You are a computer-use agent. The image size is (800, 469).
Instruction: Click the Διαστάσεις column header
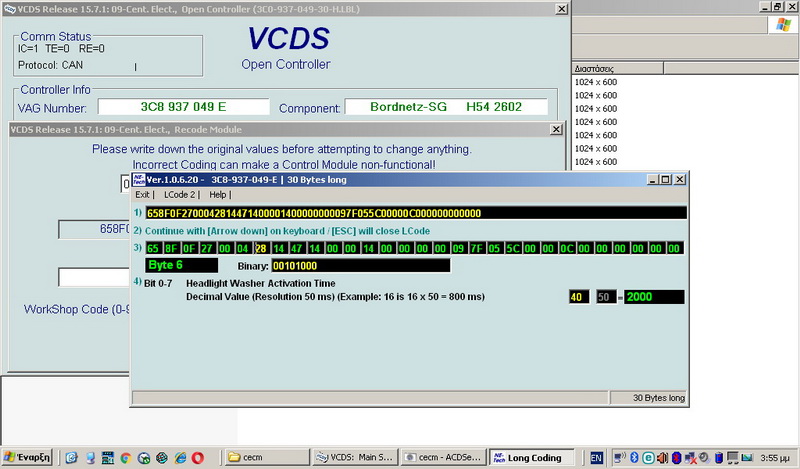[x=617, y=68]
